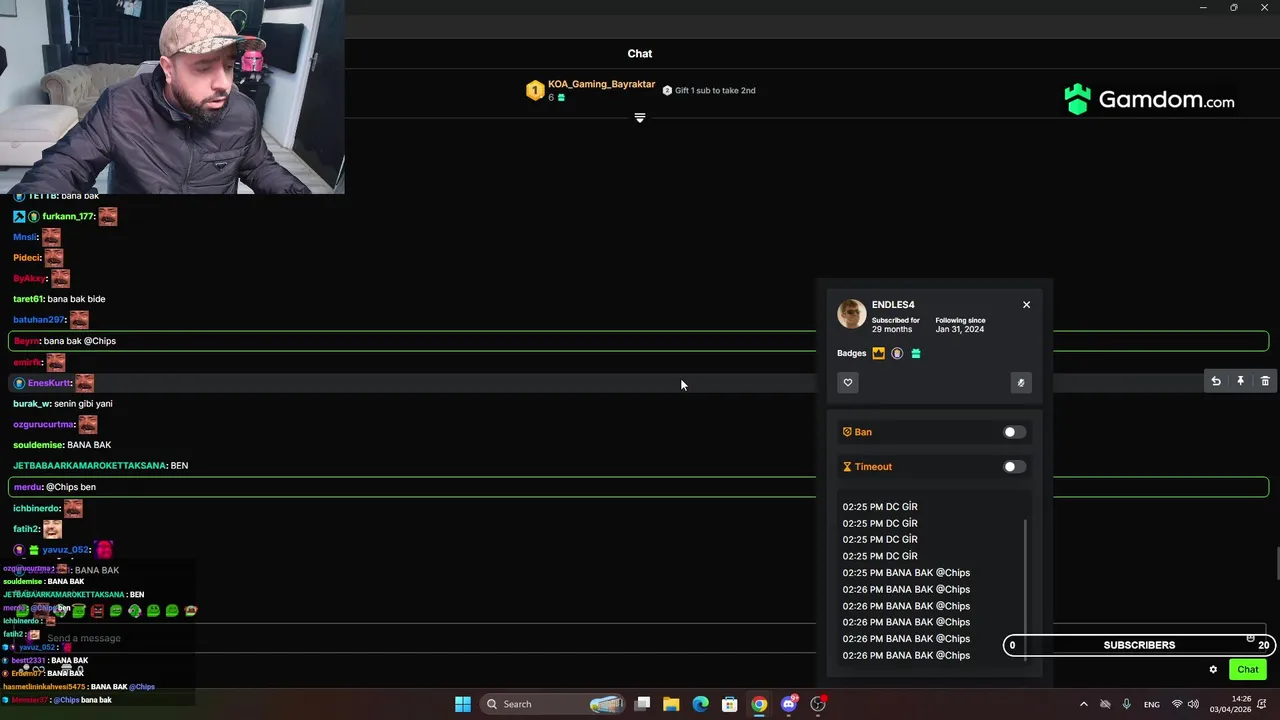Click the mute icon in ENDLES4 card
Viewport: 1280px width, 720px height.
click(1021, 382)
